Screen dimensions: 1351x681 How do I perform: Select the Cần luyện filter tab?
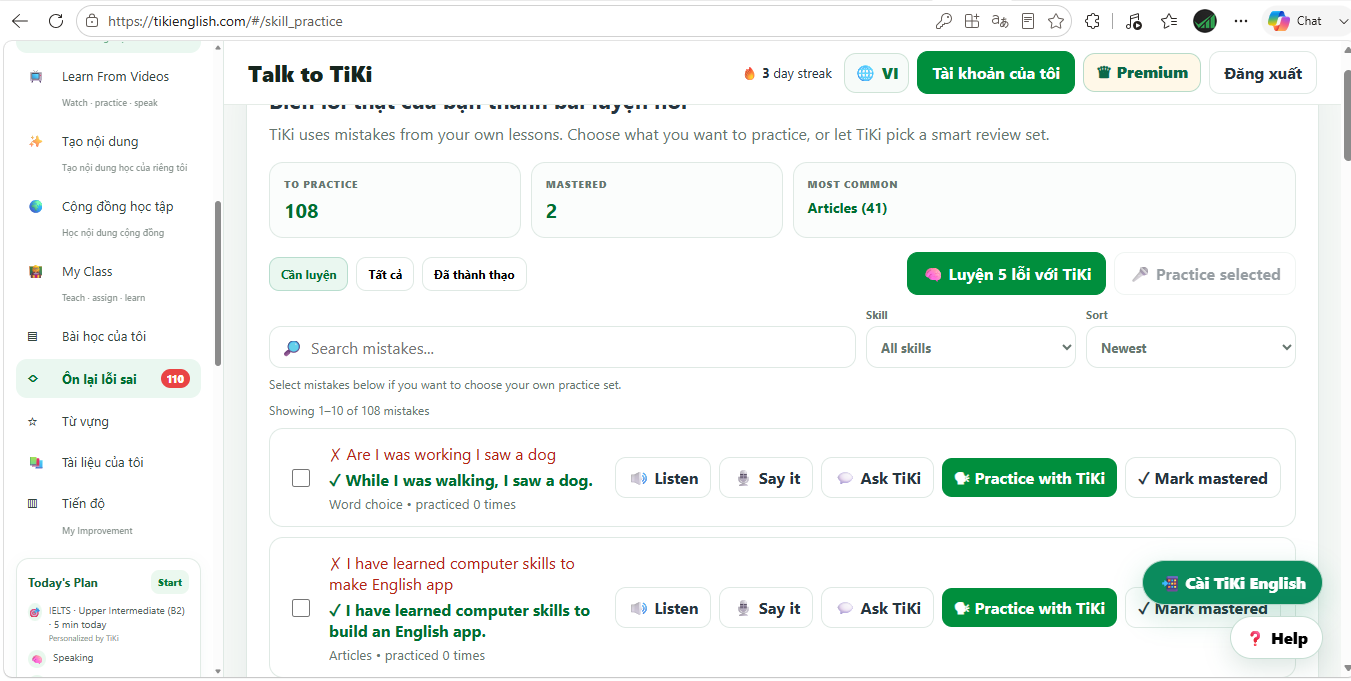(x=308, y=274)
